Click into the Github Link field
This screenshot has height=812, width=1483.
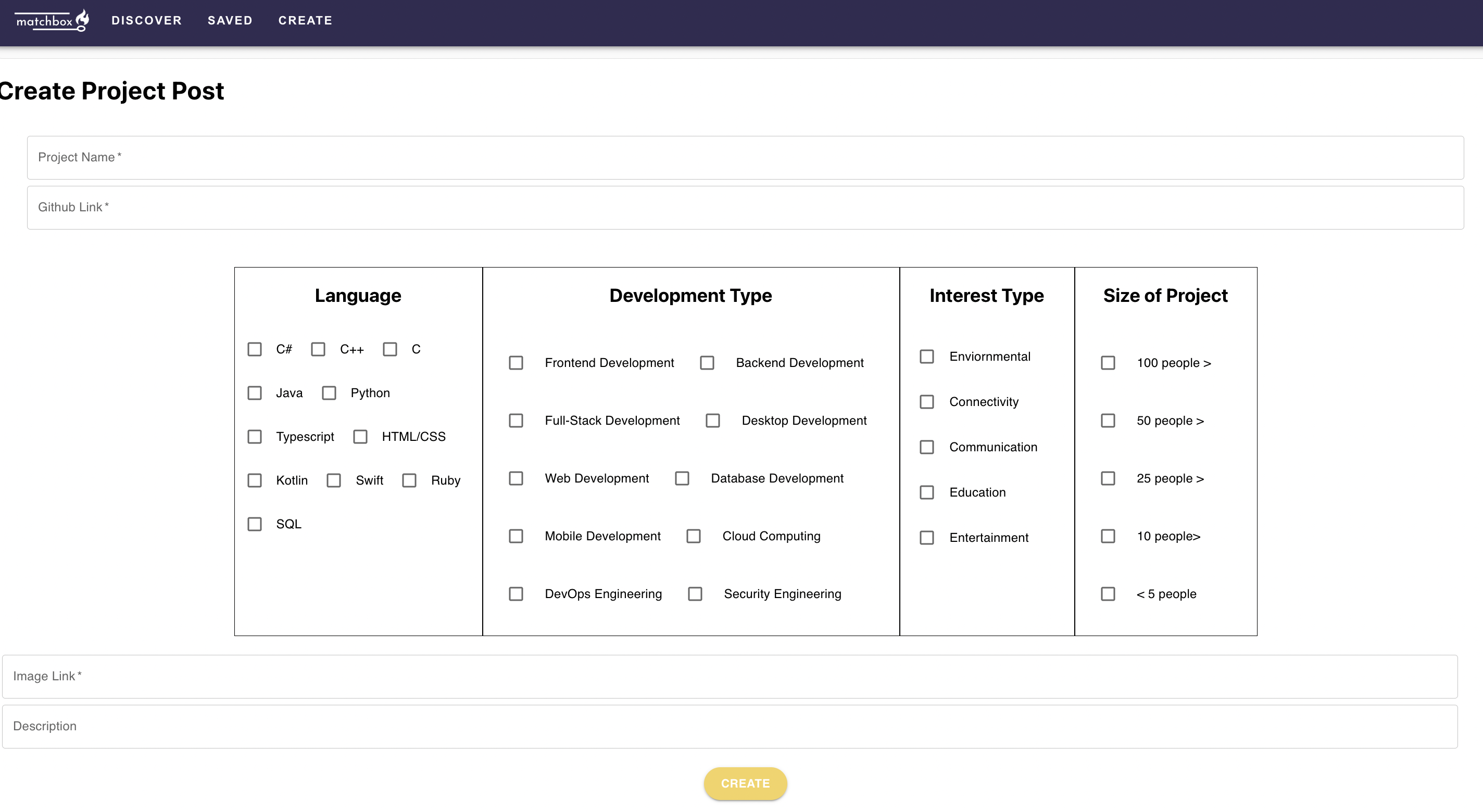pyautogui.click(x=745, y=208)
